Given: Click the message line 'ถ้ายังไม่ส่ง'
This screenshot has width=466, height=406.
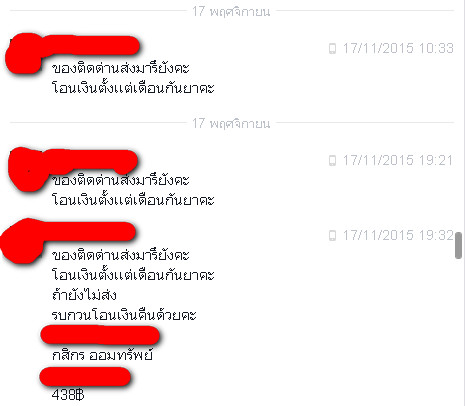Looking at the screenshot, I should (84, 295).
